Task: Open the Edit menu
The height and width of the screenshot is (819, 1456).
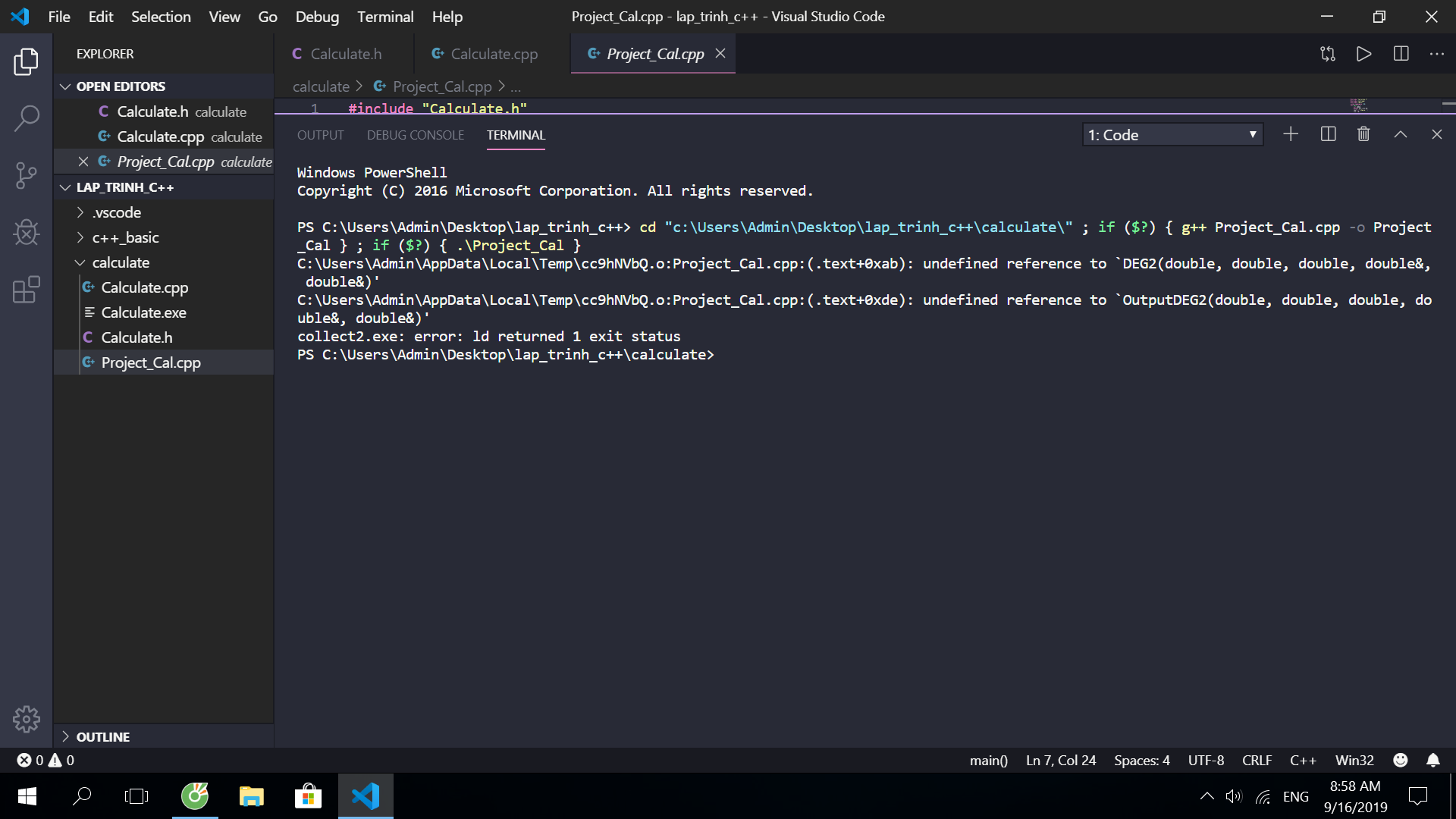Action: [101, 17]
